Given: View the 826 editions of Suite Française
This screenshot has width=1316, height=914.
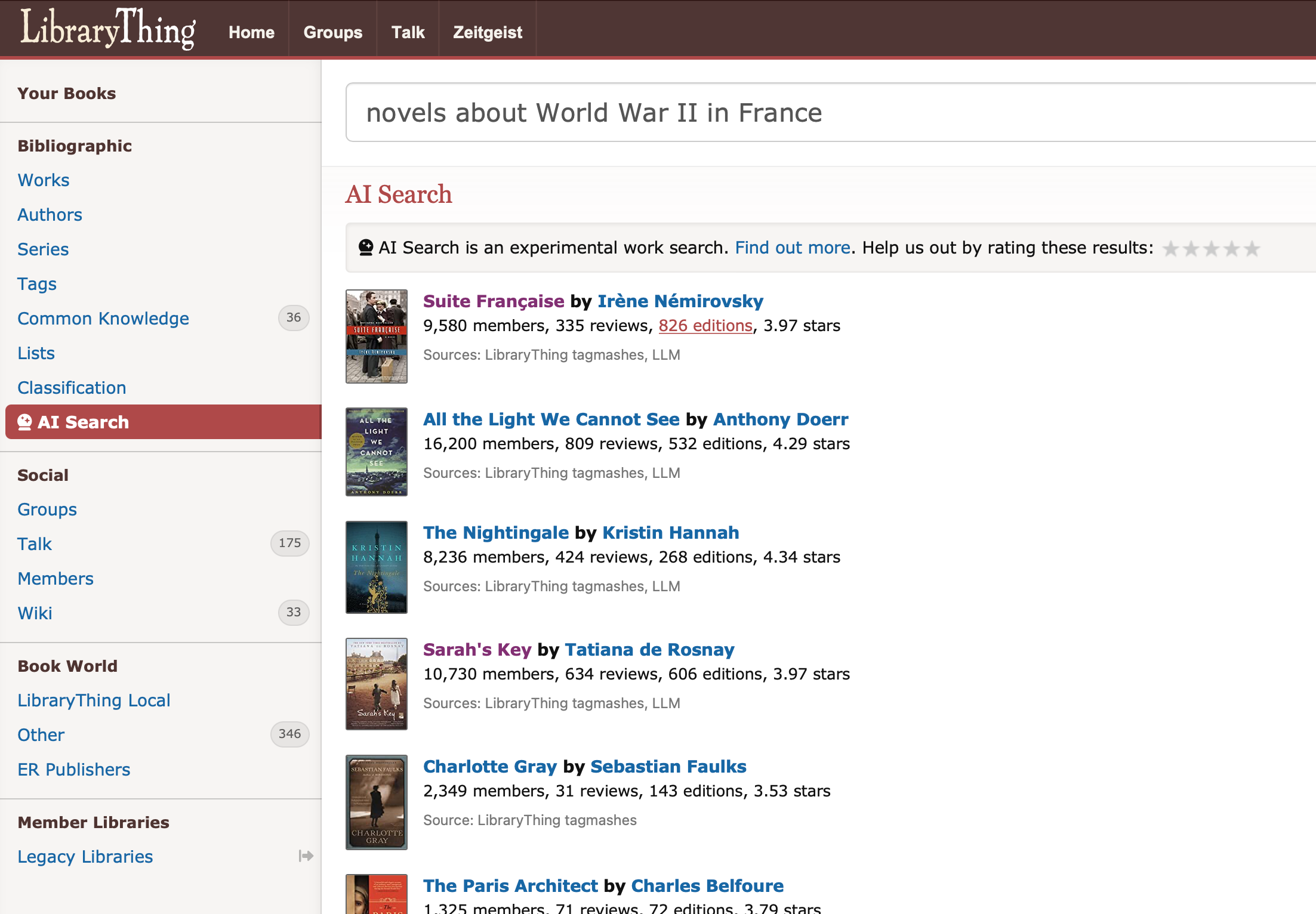Looking at the screenshot, I should [x=705, y=325].
